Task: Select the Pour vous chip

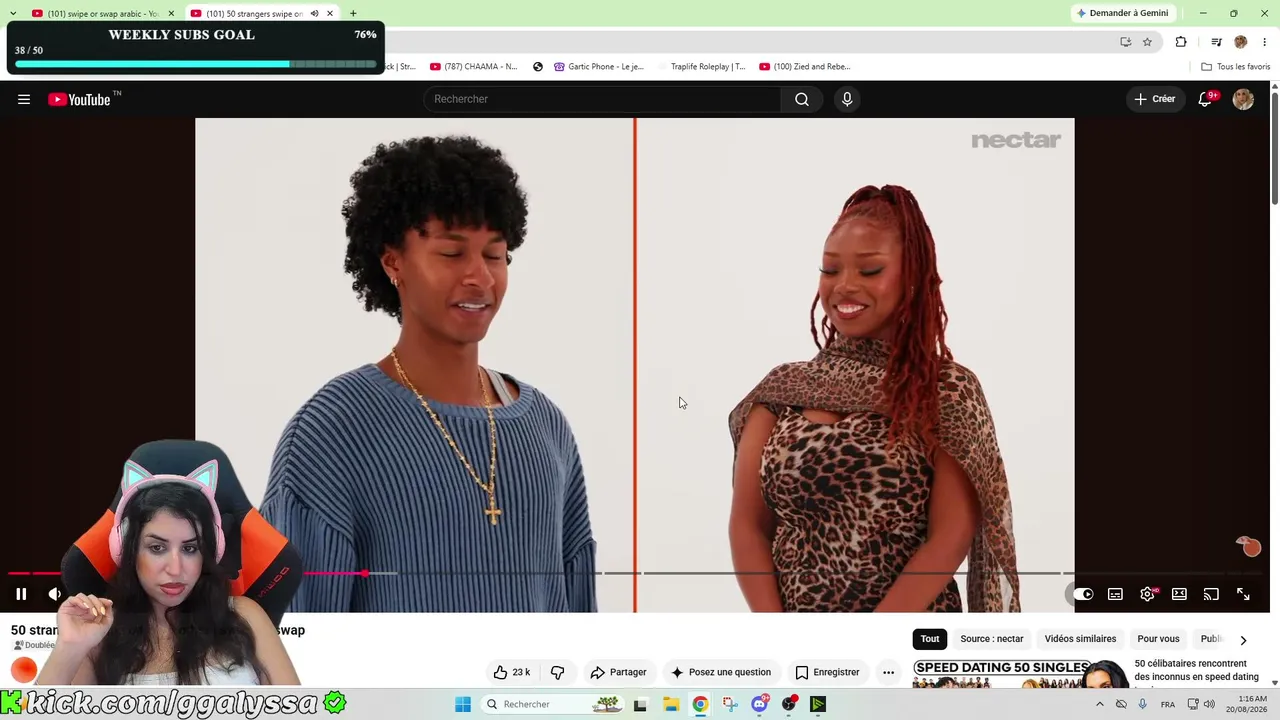Action: (x=1158, y=639)
